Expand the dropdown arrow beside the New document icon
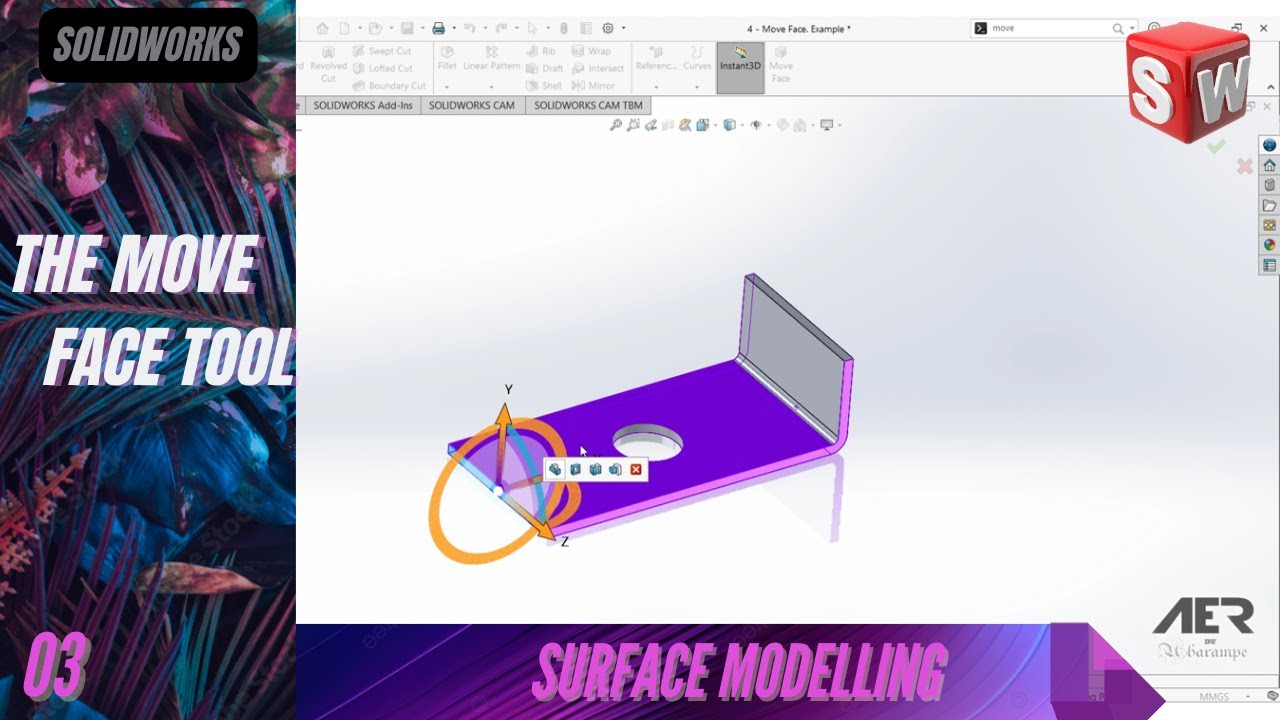Viewport: 1280px width, 720px height. click(x=360, y=28)
